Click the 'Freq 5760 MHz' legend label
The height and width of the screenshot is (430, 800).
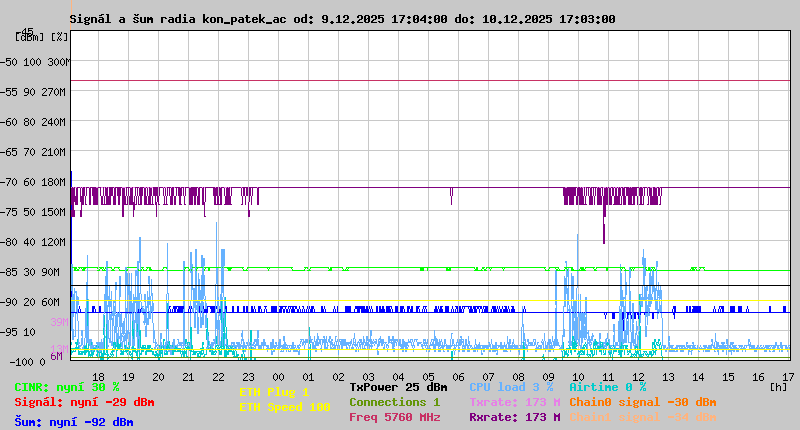point(395,417)
